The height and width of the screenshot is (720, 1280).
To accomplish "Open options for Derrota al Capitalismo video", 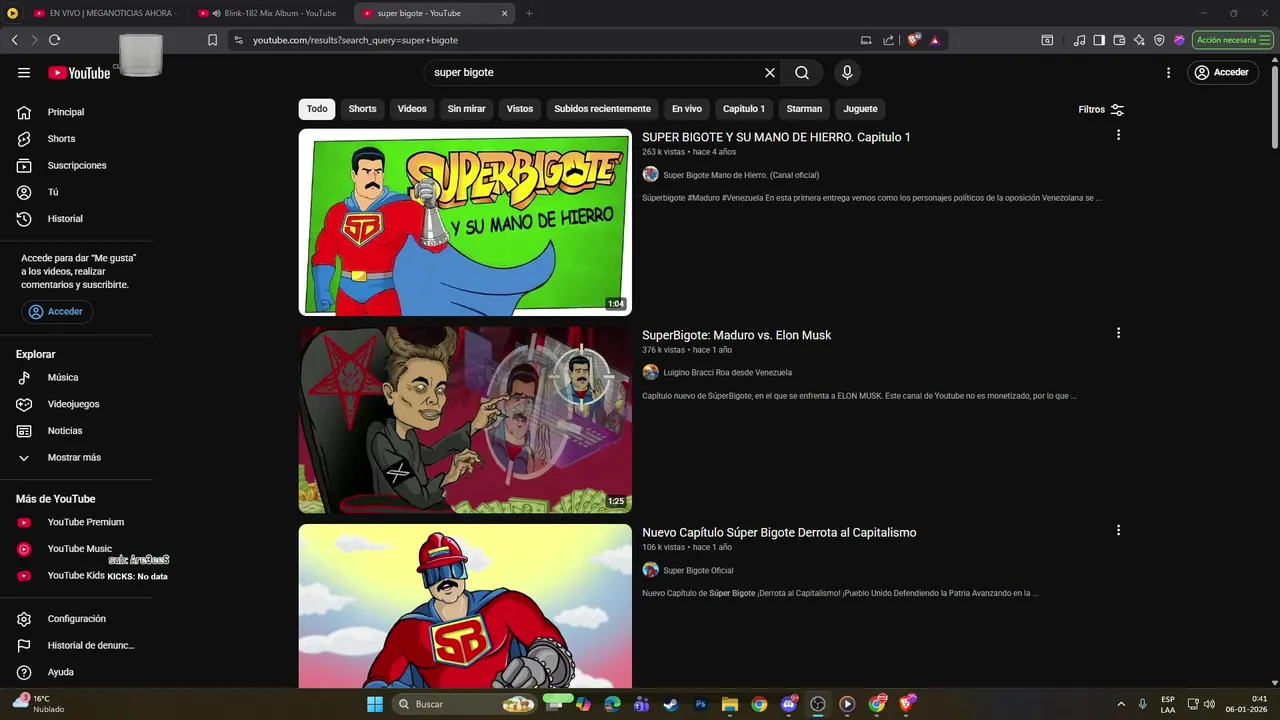I will [1118, 530].
